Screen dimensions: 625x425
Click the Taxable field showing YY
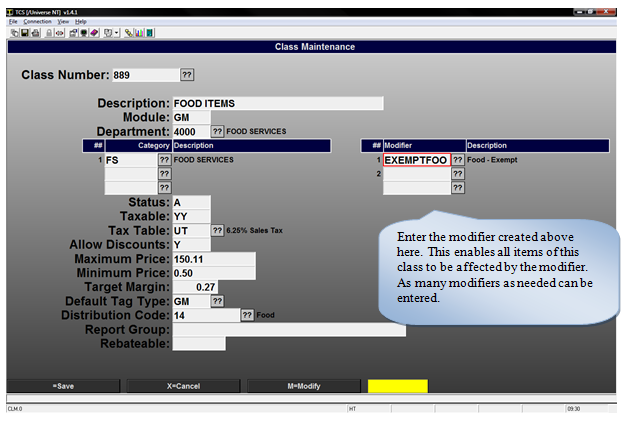tap(191, 216)
